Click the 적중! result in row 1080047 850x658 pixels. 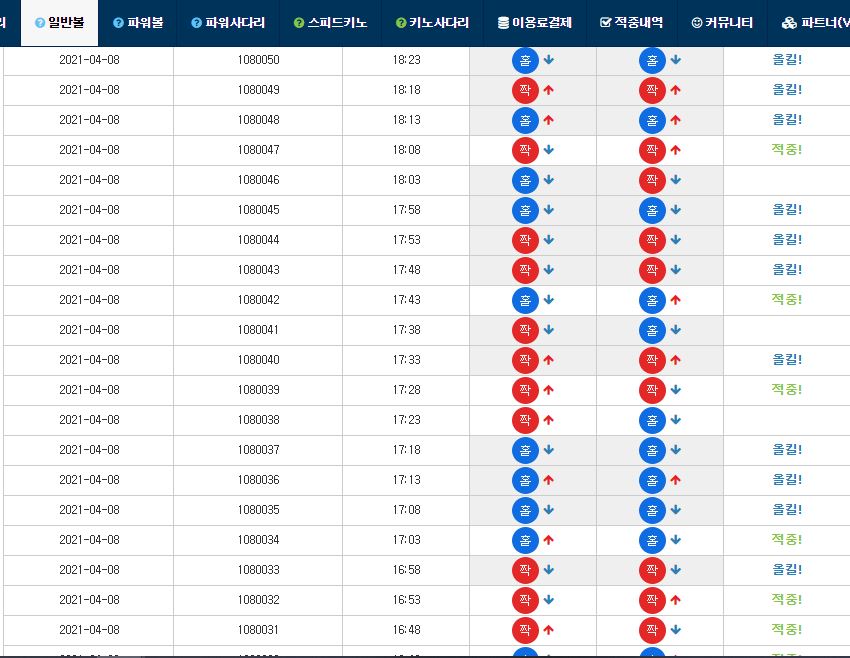coord(787,150)
